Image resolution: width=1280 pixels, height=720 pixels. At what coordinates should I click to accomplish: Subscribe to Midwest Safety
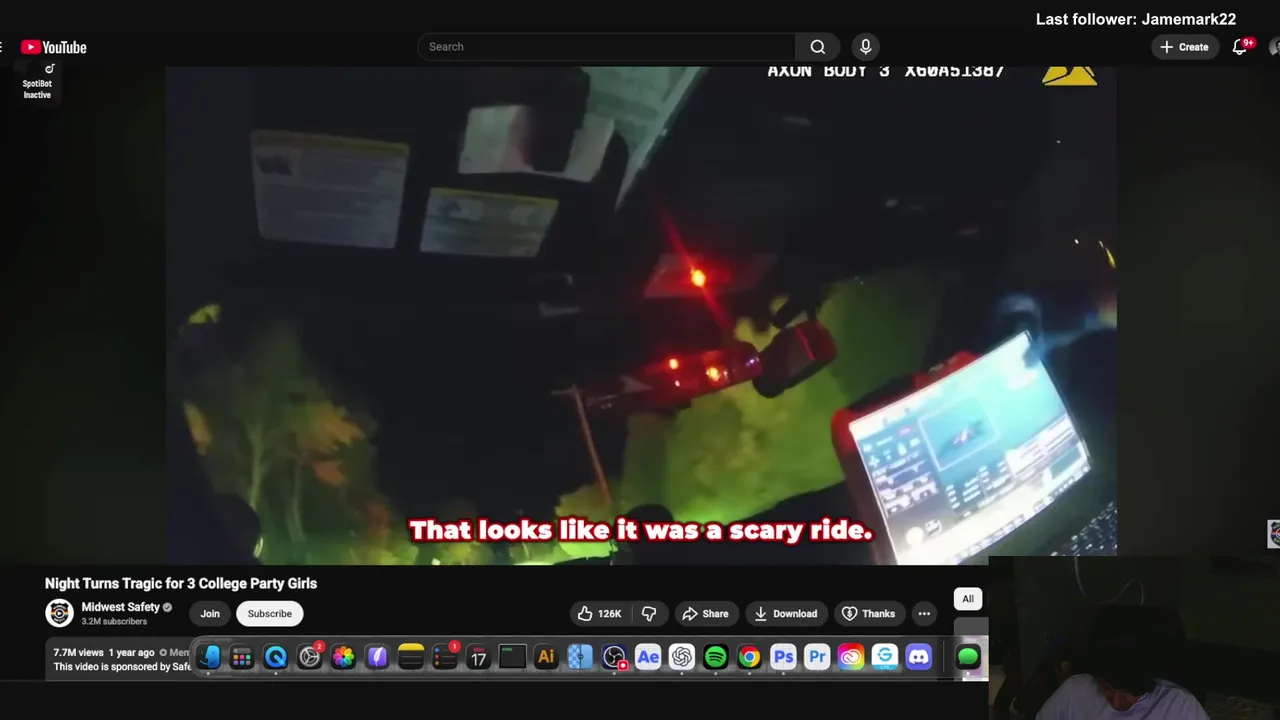[x=270, y=614]
